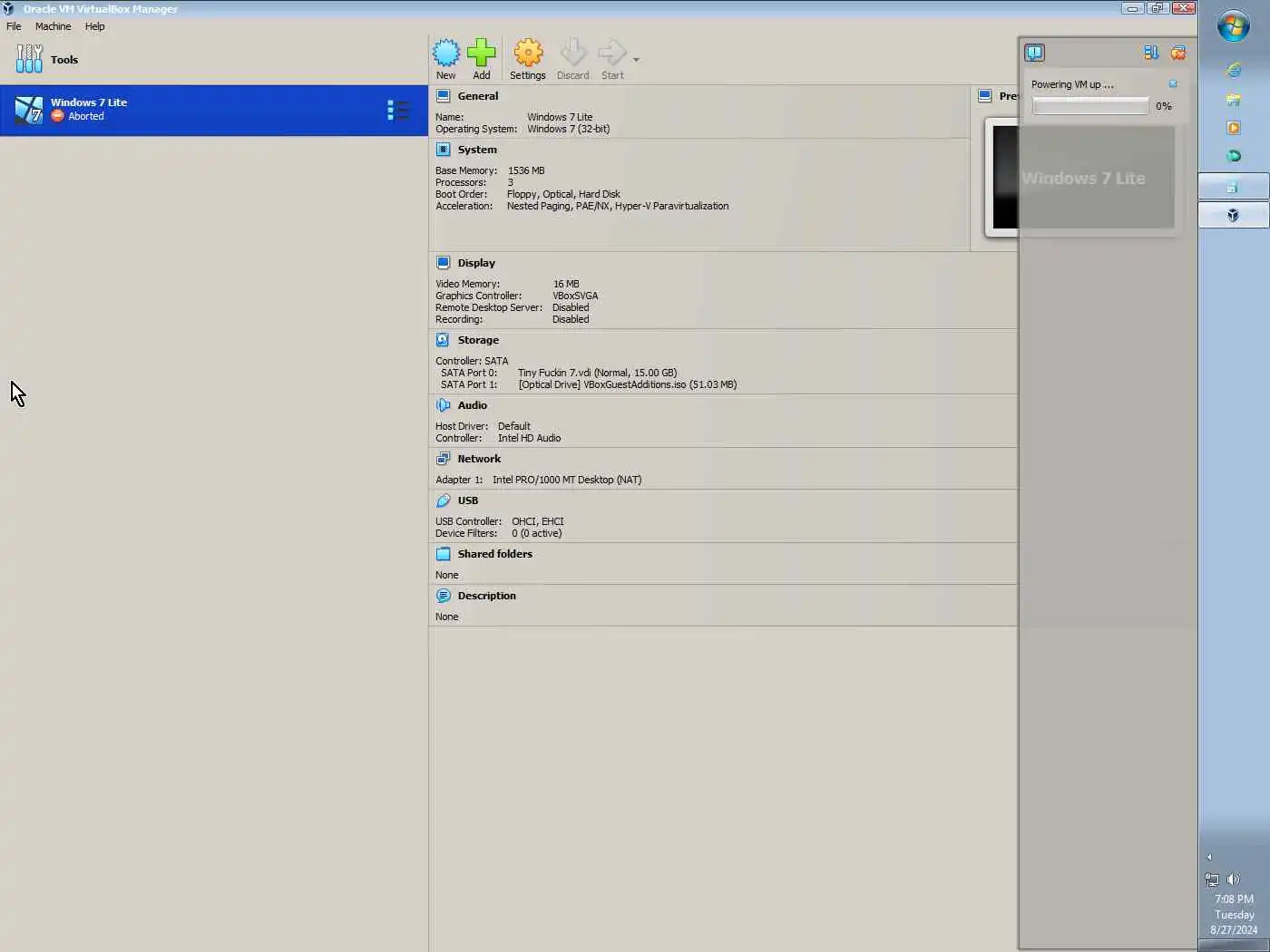Open the Network section heading

click(479, 459)
